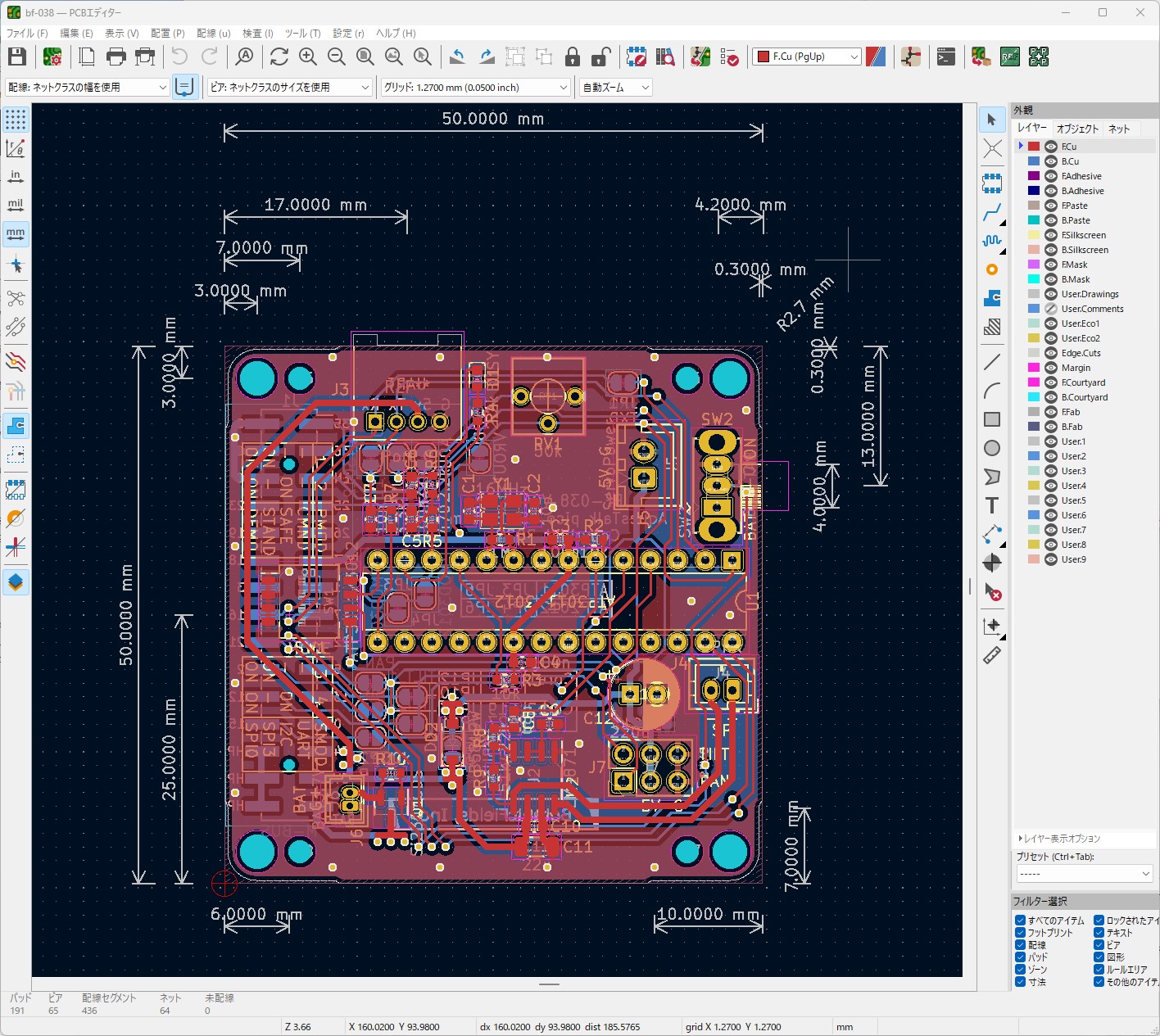The height and width of the screenshot is (1036, 1160).
Task: Switch display units to millimeters
Action: click(16, 234)
